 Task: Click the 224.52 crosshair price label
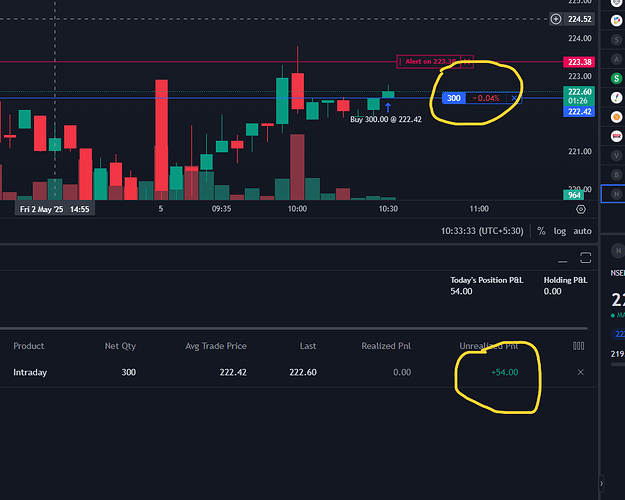(579, 19)
